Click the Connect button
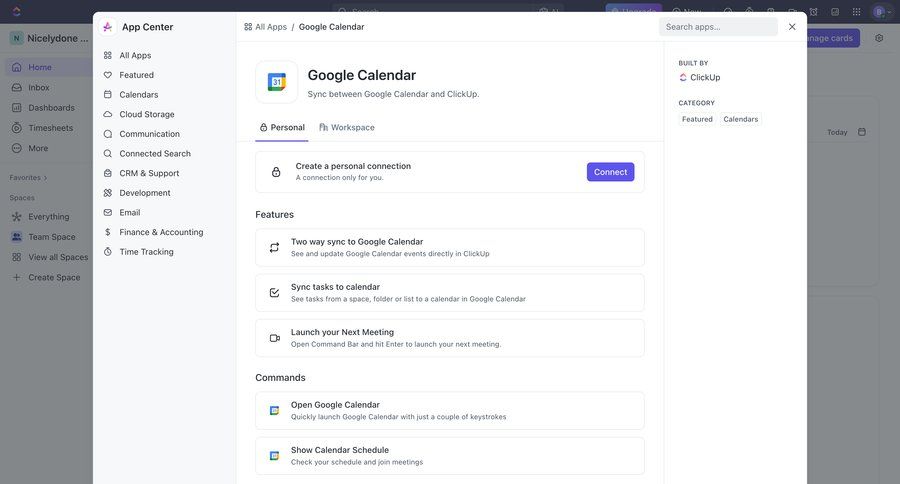 click(610, 172)
